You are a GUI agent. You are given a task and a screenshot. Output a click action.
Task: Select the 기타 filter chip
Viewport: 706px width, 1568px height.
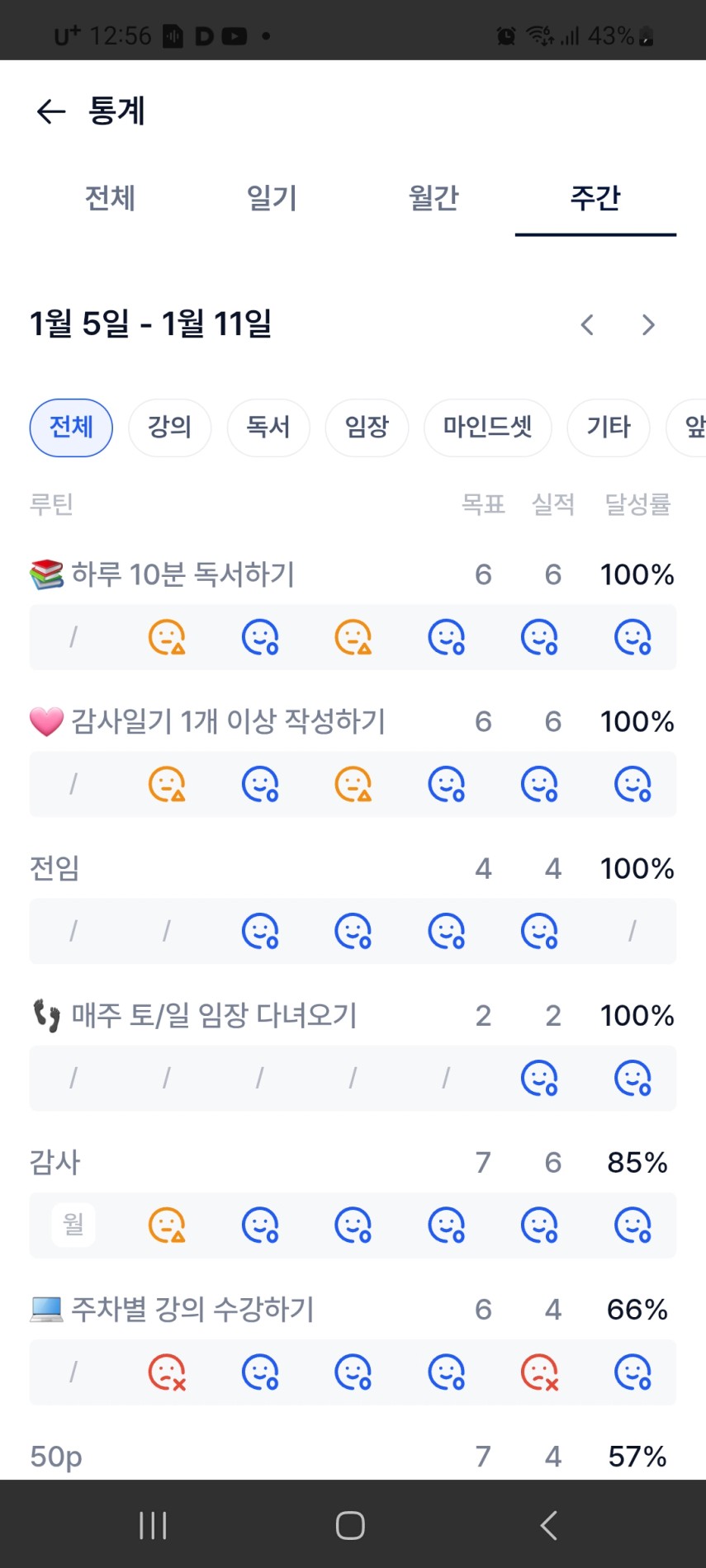coord(609,427)
